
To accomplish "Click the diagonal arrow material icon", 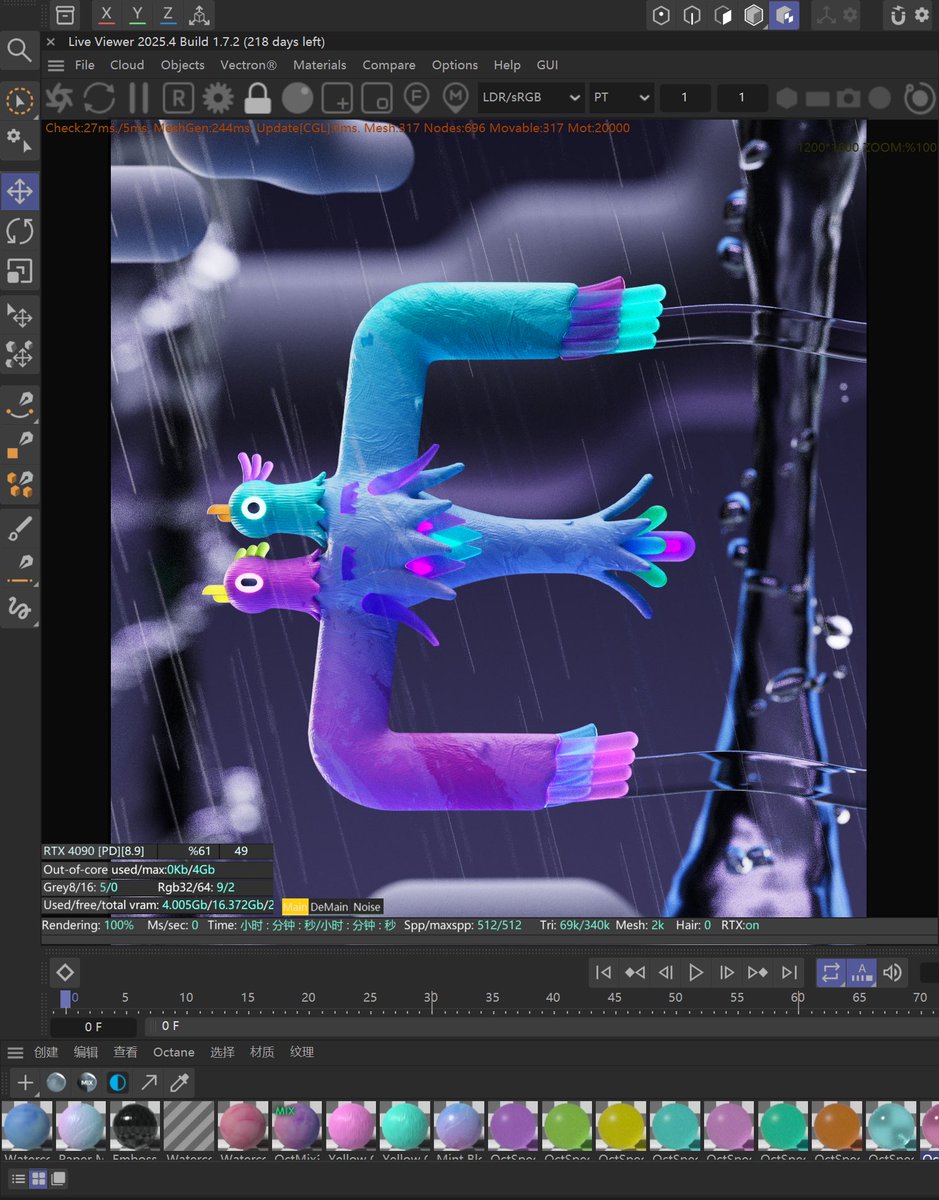I will click(x=149, y=1082).
